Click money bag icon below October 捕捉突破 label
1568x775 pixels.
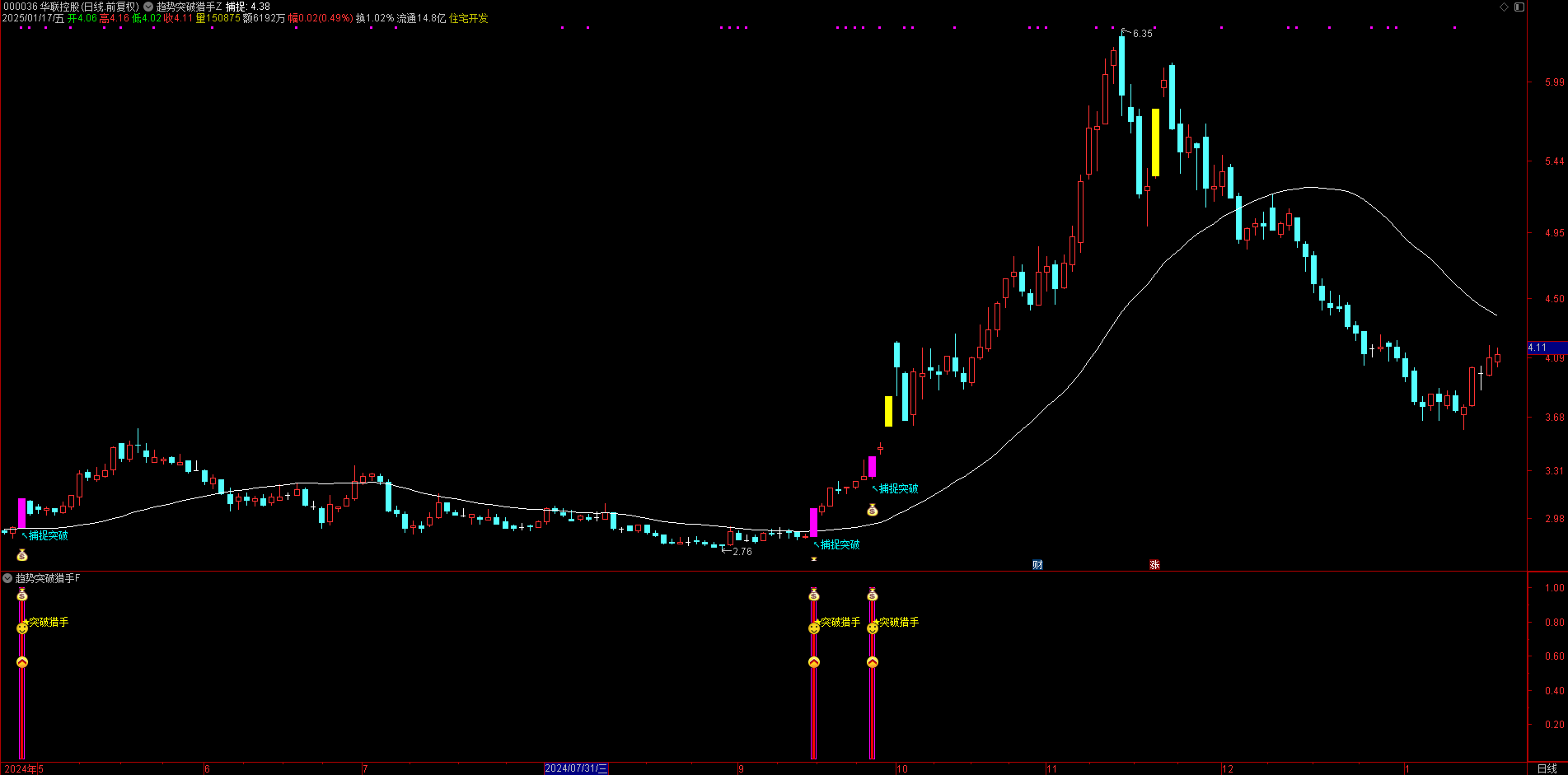click(873, 510)
